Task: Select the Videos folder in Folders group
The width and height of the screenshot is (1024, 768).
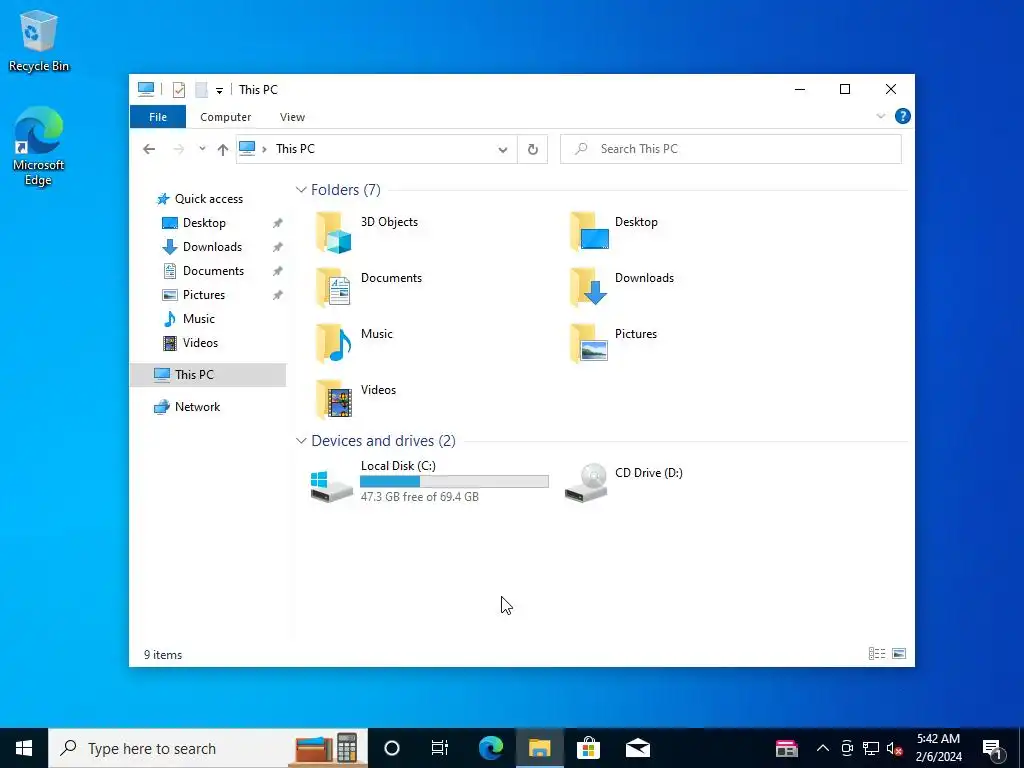Action: tap(356, 399)
